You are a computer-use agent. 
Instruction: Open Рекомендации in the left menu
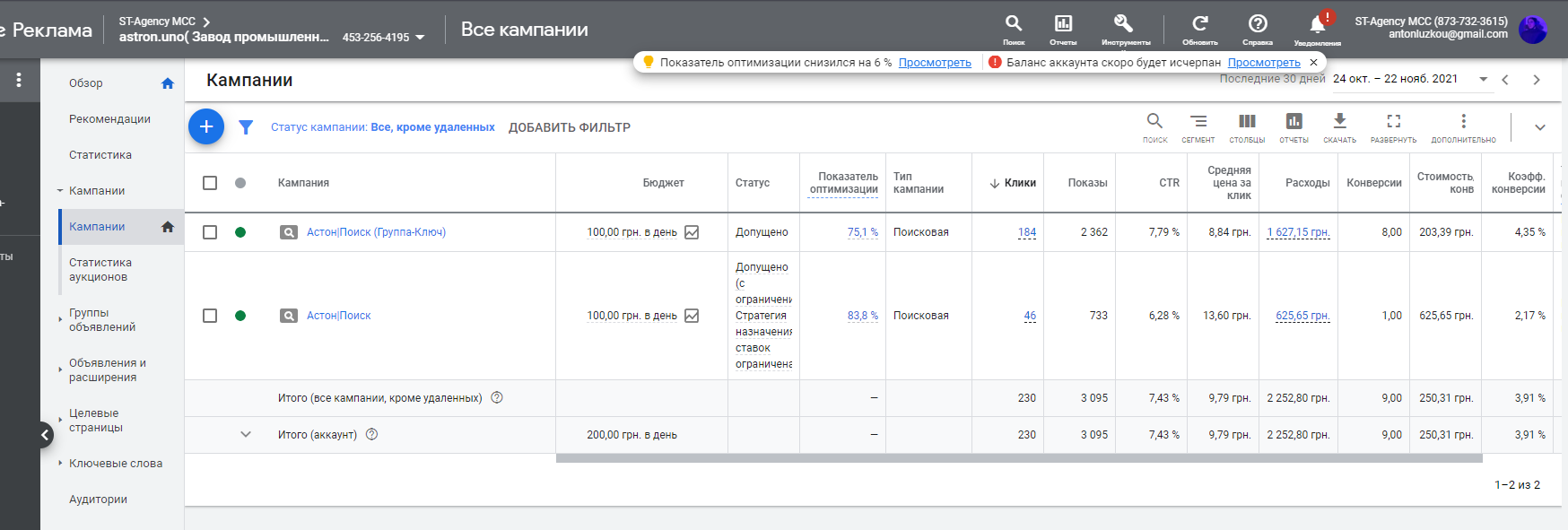tap(109, 119)
